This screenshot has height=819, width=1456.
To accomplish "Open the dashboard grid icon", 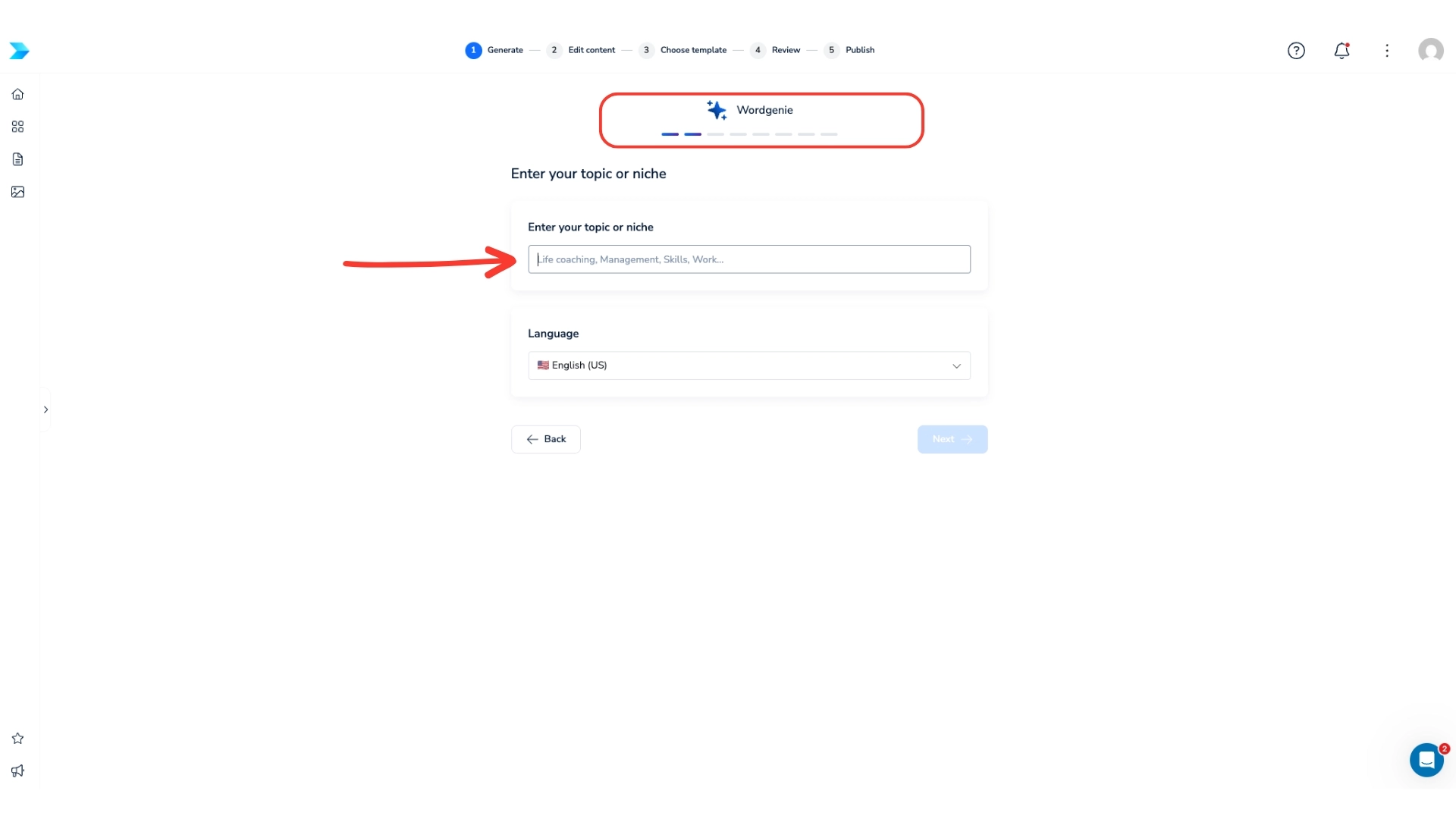I will 17,127.
